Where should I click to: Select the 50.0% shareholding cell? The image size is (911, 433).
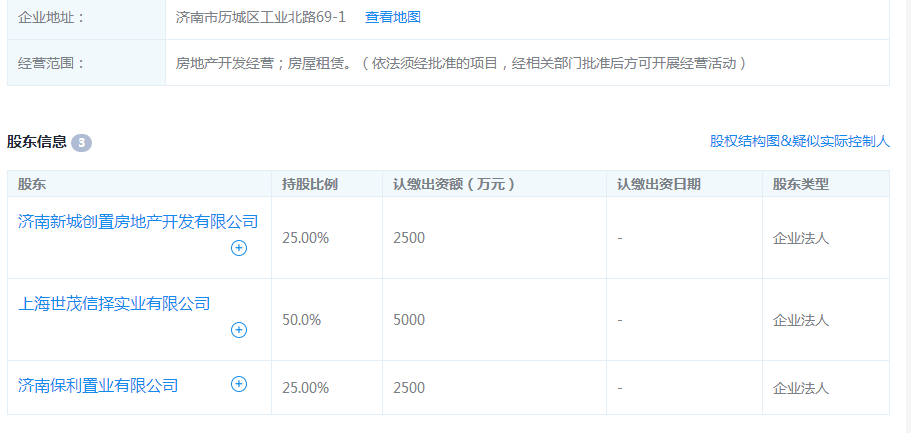click(x=302, y=320)
